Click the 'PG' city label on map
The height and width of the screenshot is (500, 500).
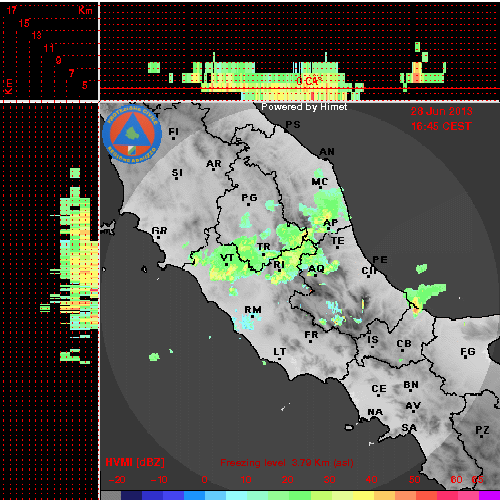249,198
